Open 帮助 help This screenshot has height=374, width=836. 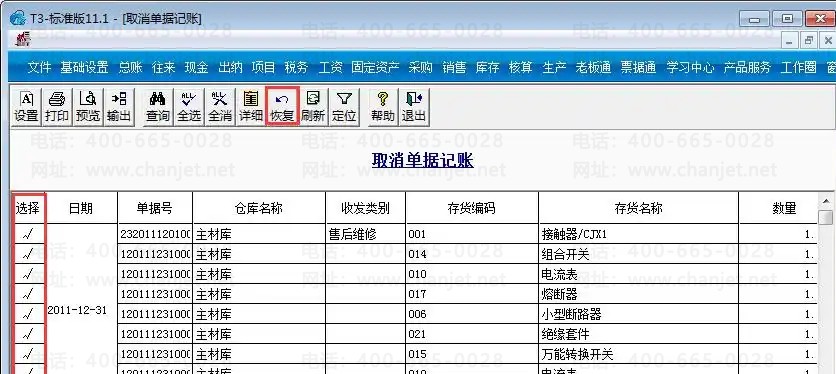point(382,107)
